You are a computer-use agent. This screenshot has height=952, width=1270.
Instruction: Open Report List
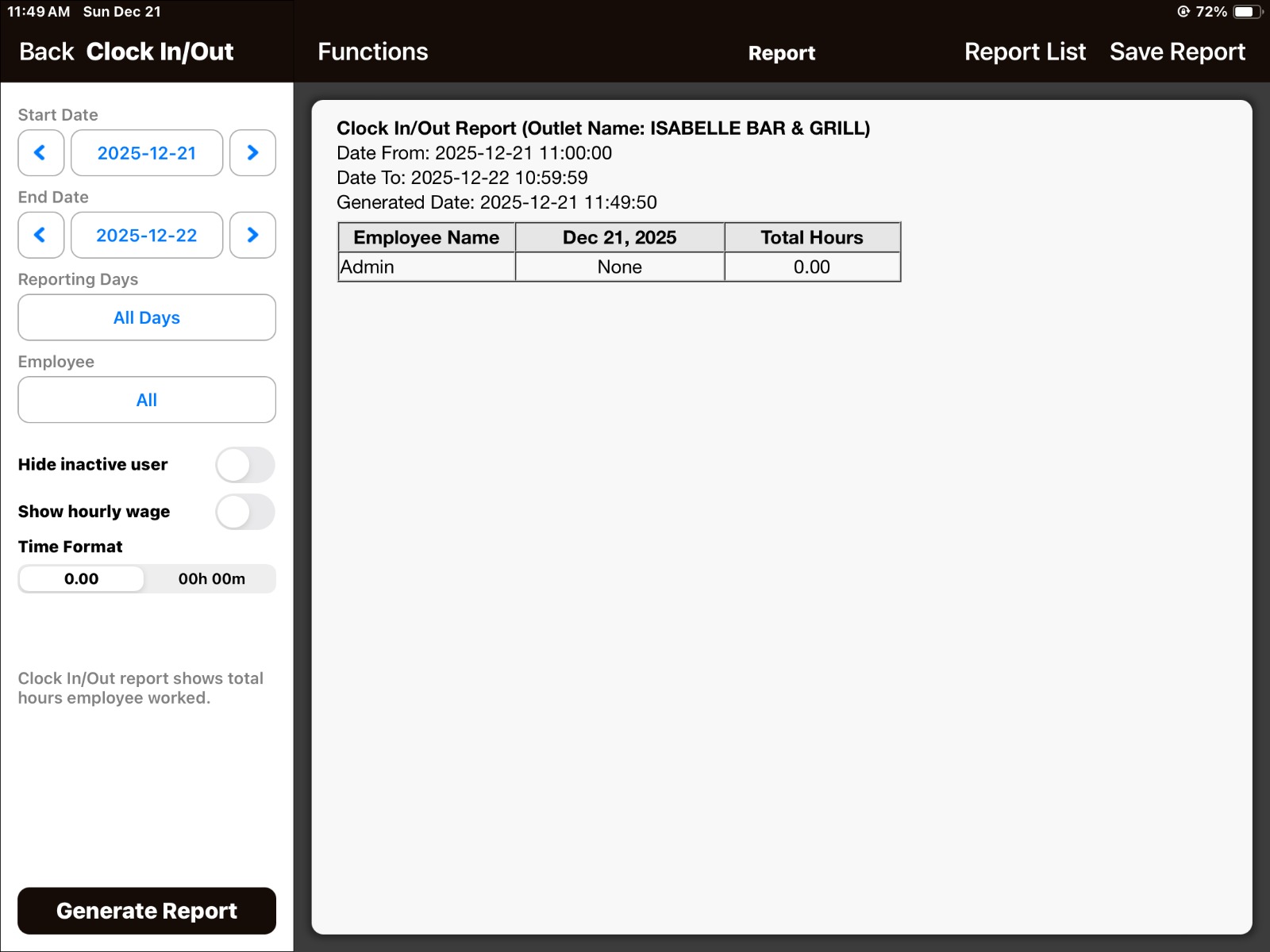click(1024, 52)
